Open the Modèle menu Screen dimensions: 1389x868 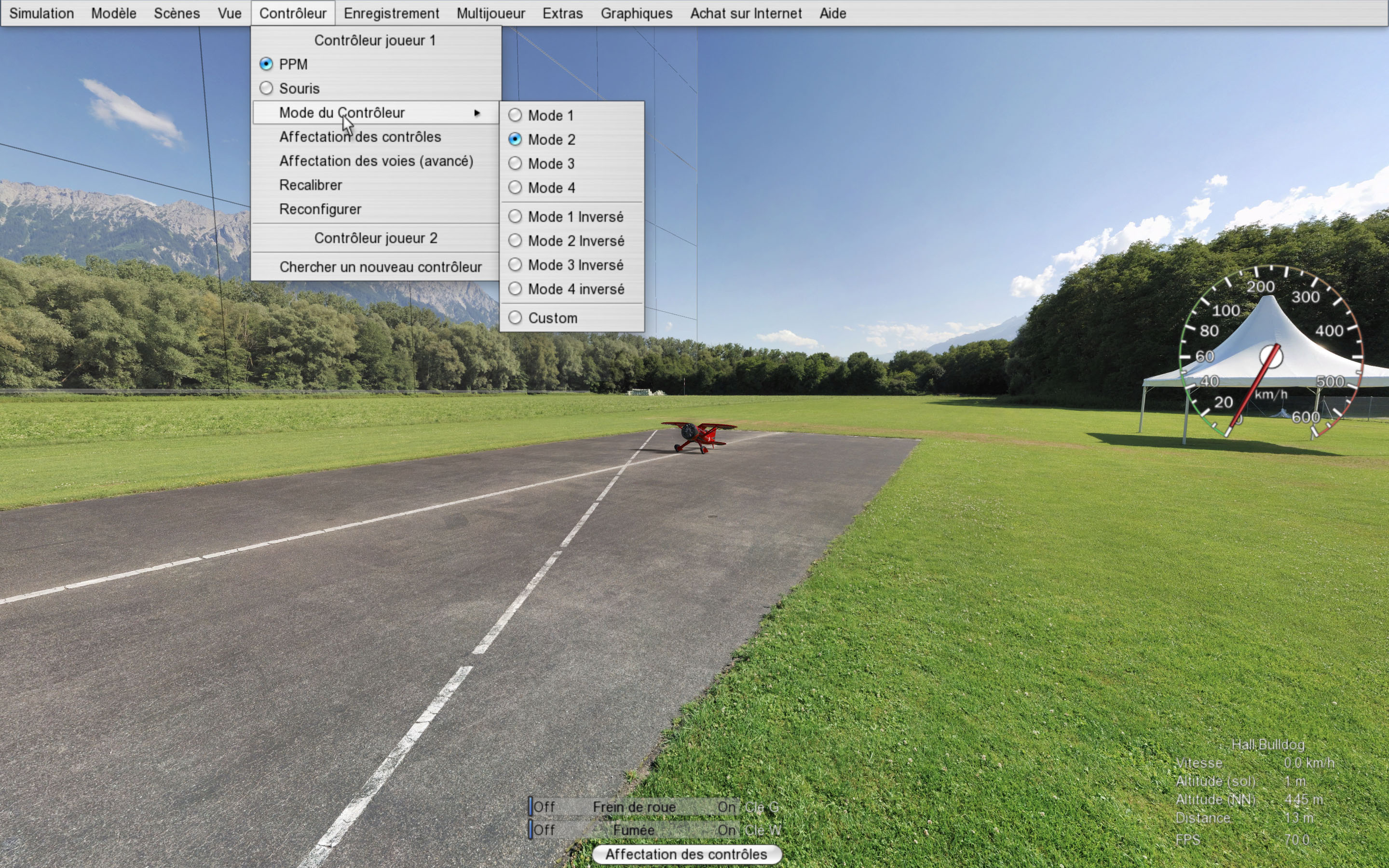point(114,13)
